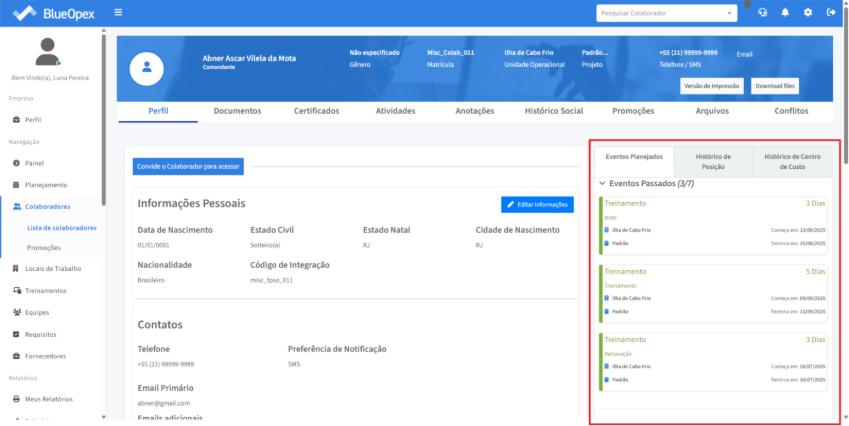
Task: Click the Locais de Trabalho building icon
Action: (16, 268)
